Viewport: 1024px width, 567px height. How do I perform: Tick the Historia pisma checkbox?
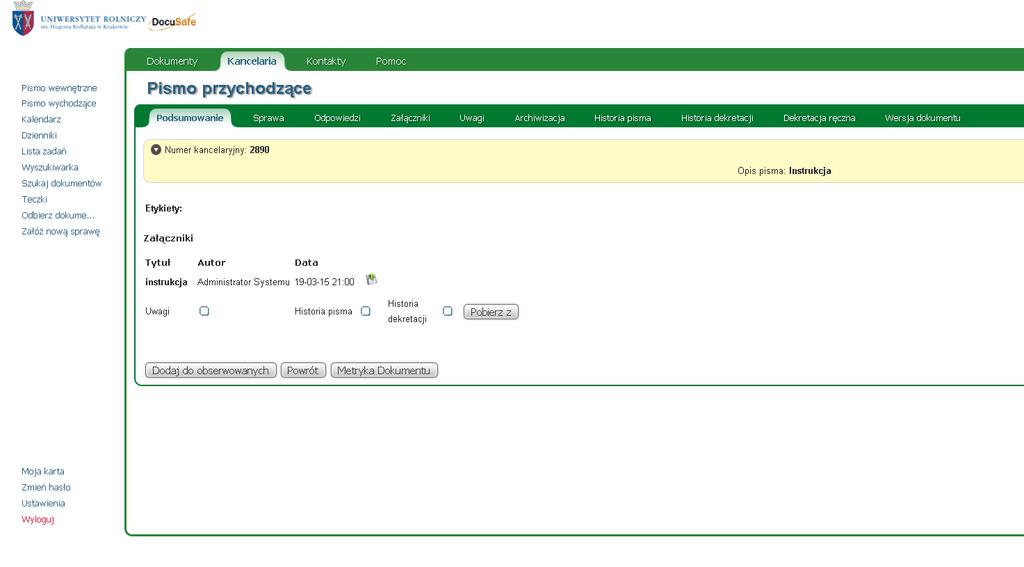366,312
